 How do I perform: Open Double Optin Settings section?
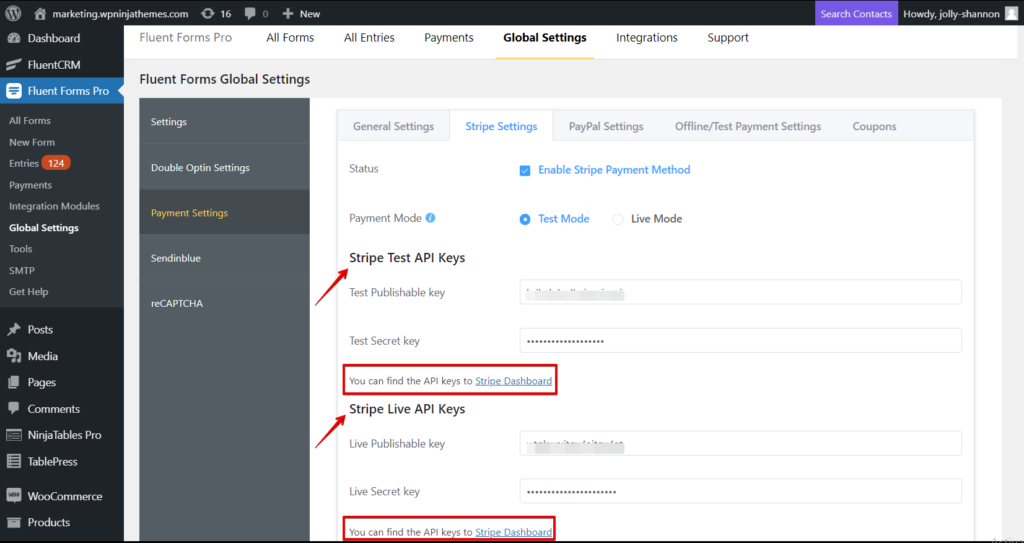coord(225,167)
